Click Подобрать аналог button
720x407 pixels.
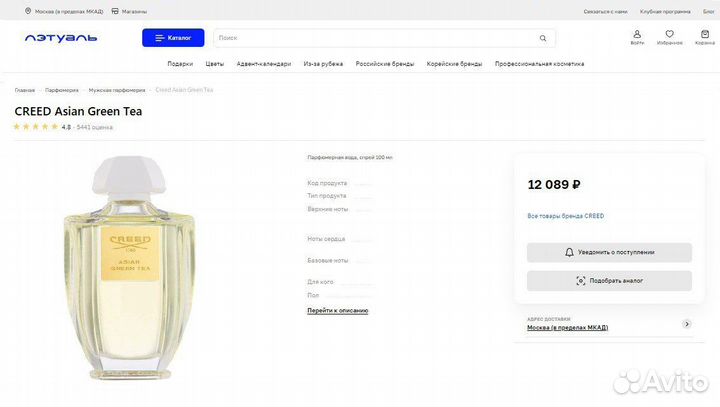609,281
